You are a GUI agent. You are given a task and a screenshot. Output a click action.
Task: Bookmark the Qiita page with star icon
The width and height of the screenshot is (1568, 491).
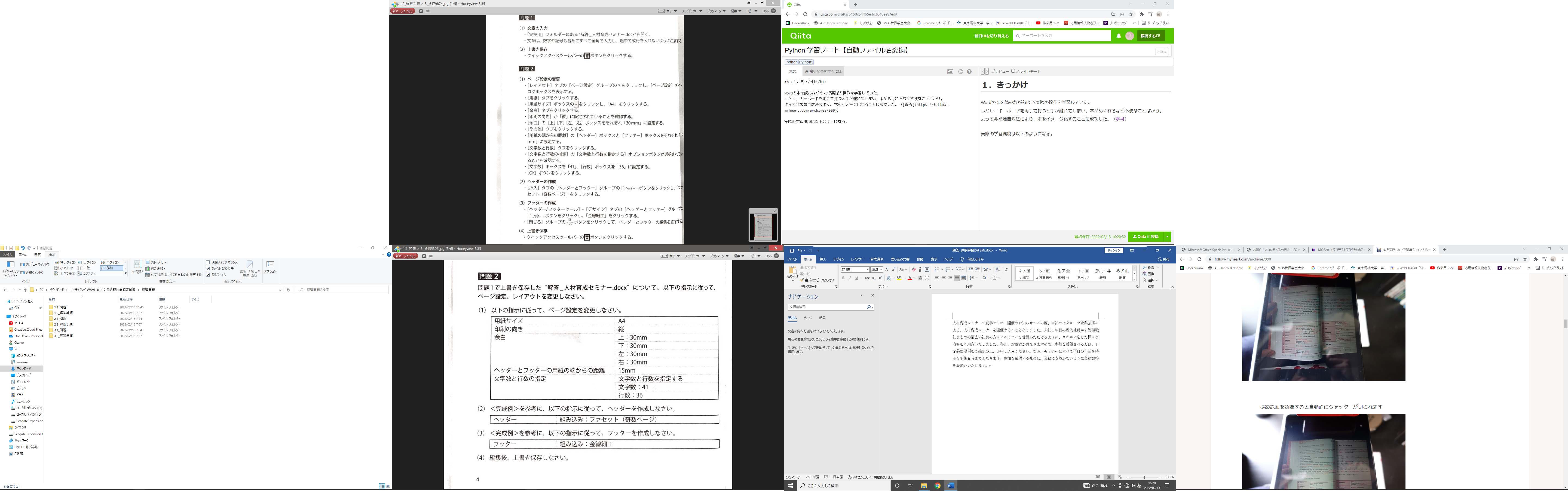tap(1131, 14)
